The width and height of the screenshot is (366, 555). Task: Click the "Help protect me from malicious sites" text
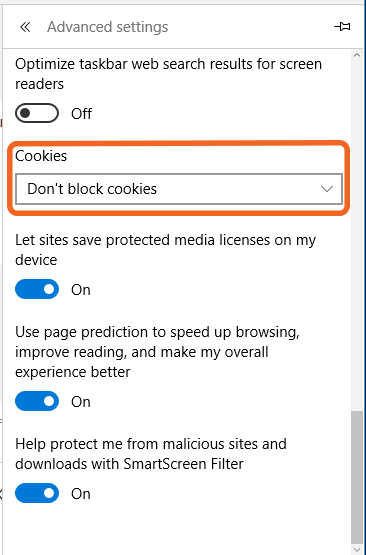click(151, 454)
